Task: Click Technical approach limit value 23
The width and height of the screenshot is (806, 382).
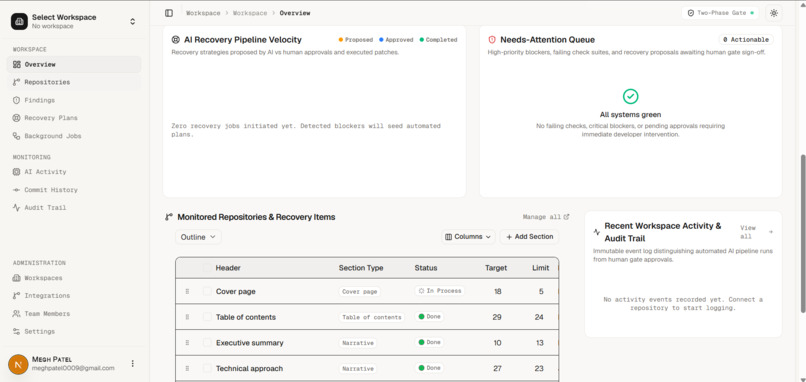Action: pos(539,369)
